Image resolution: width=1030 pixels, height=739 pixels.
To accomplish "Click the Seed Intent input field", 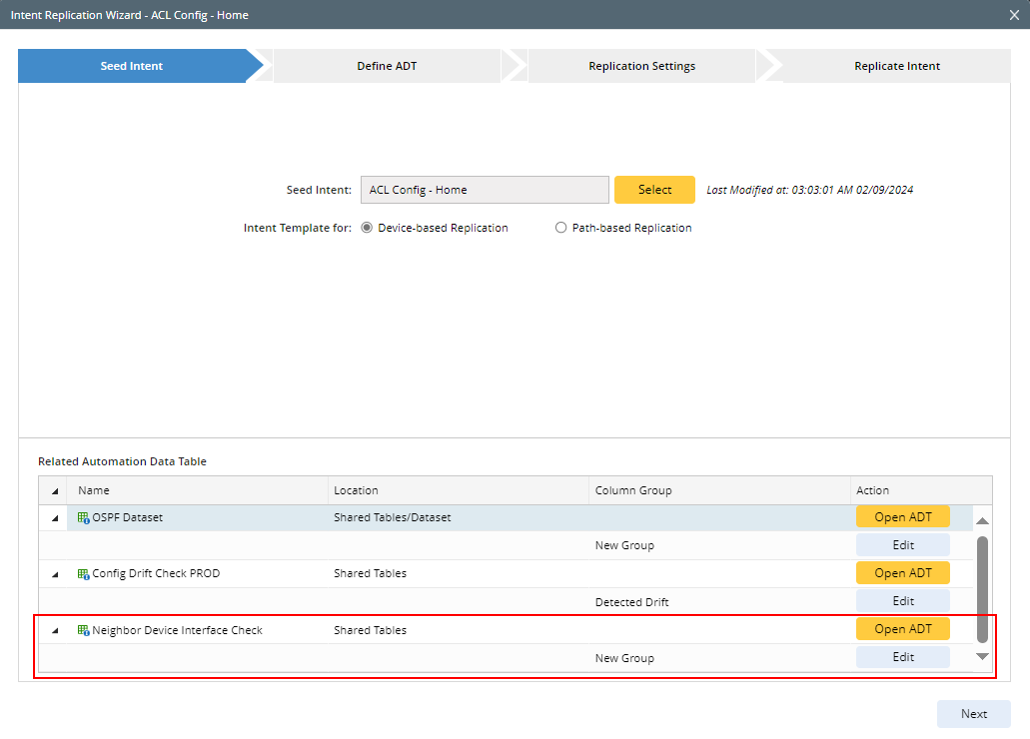I will [484, 190].
